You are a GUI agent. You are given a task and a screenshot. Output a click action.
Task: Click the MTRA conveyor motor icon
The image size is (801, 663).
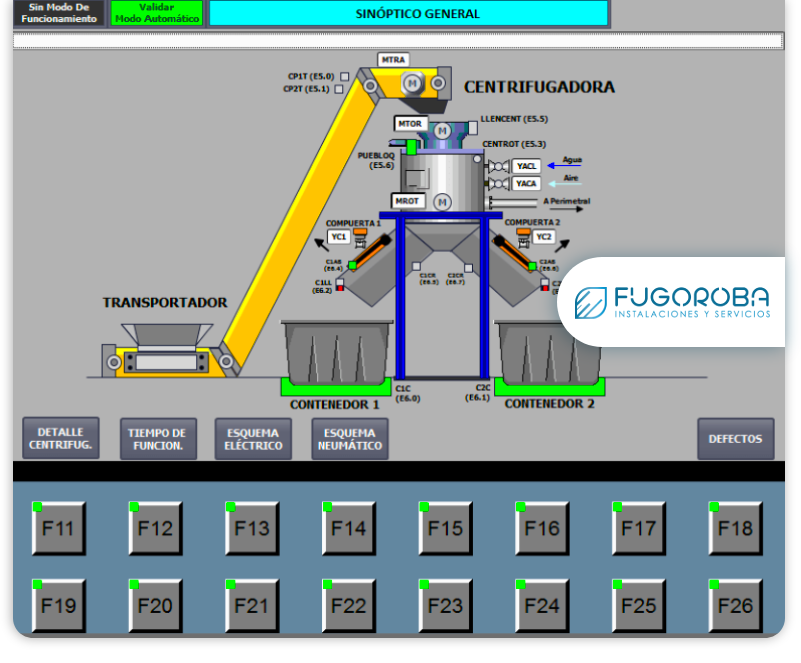coord(410,84)
